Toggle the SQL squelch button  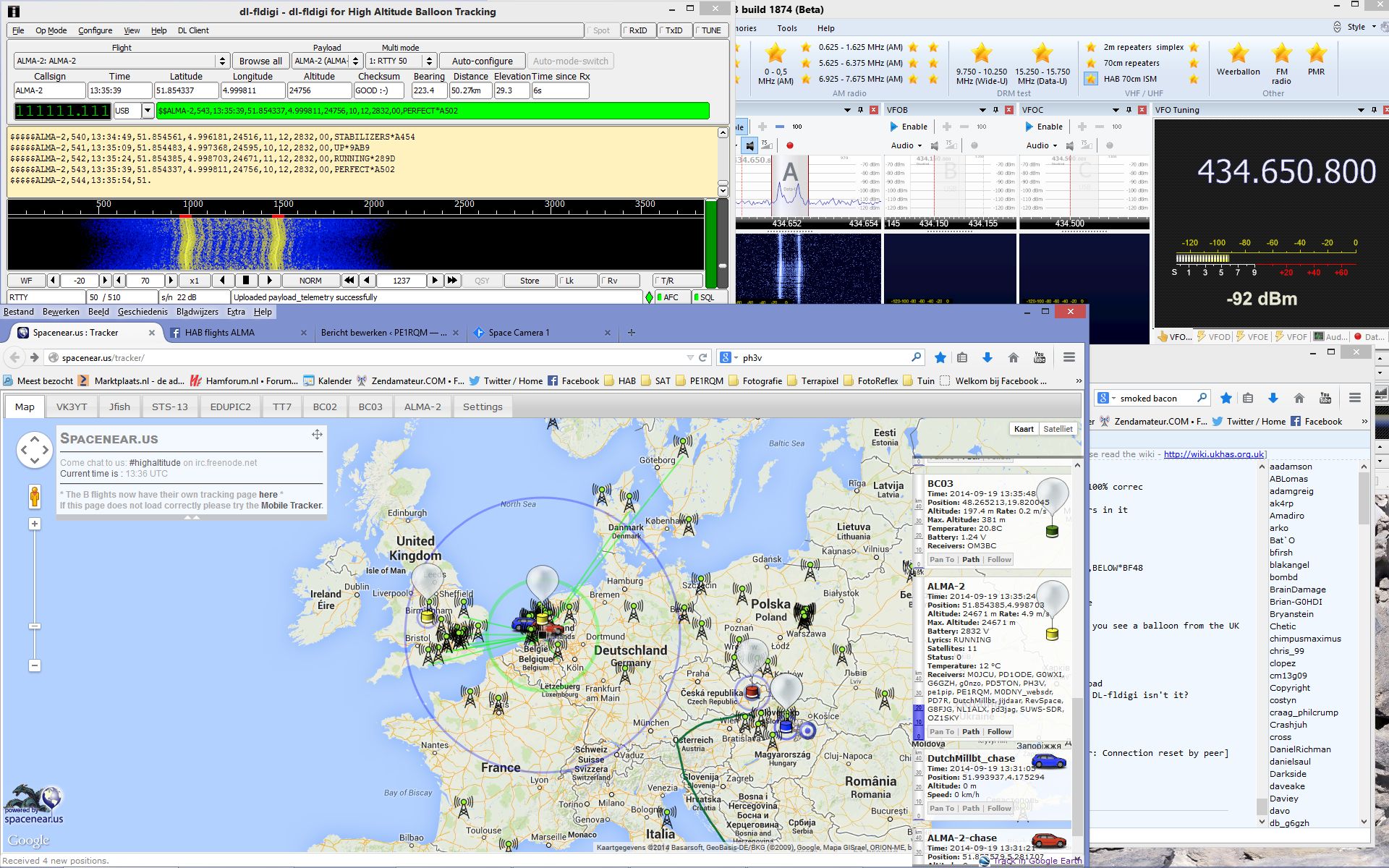[707, 297]
